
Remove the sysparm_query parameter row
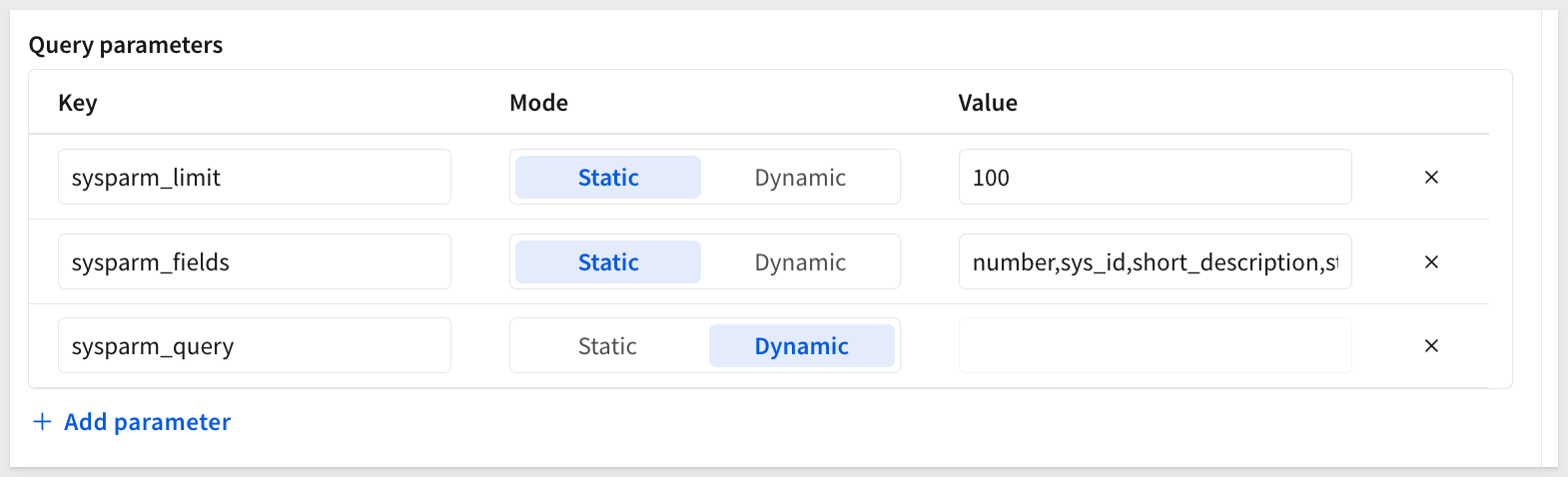click(1430, 345)
